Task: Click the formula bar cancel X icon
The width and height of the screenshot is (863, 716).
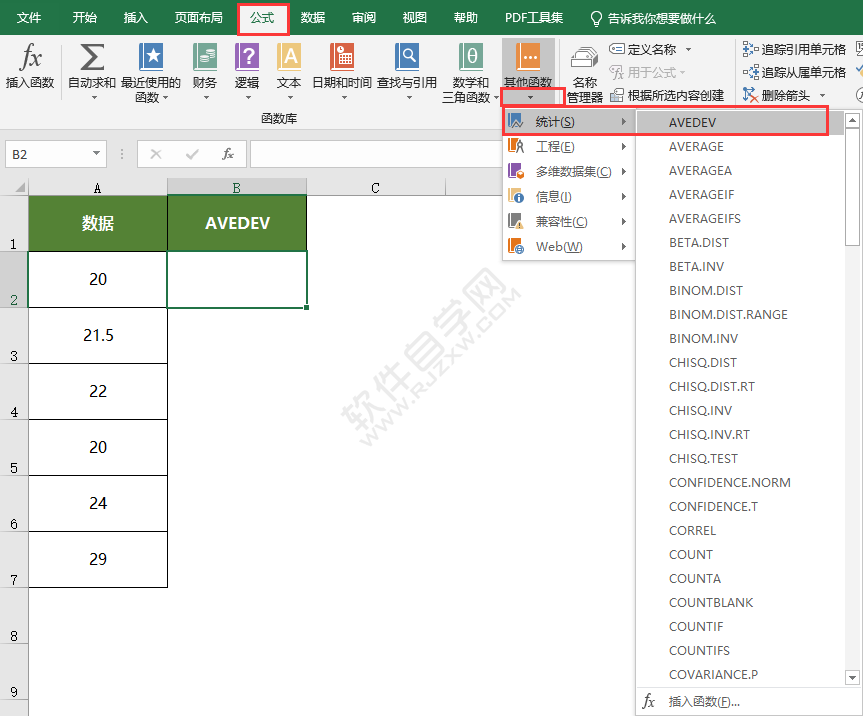Action: 156,154
